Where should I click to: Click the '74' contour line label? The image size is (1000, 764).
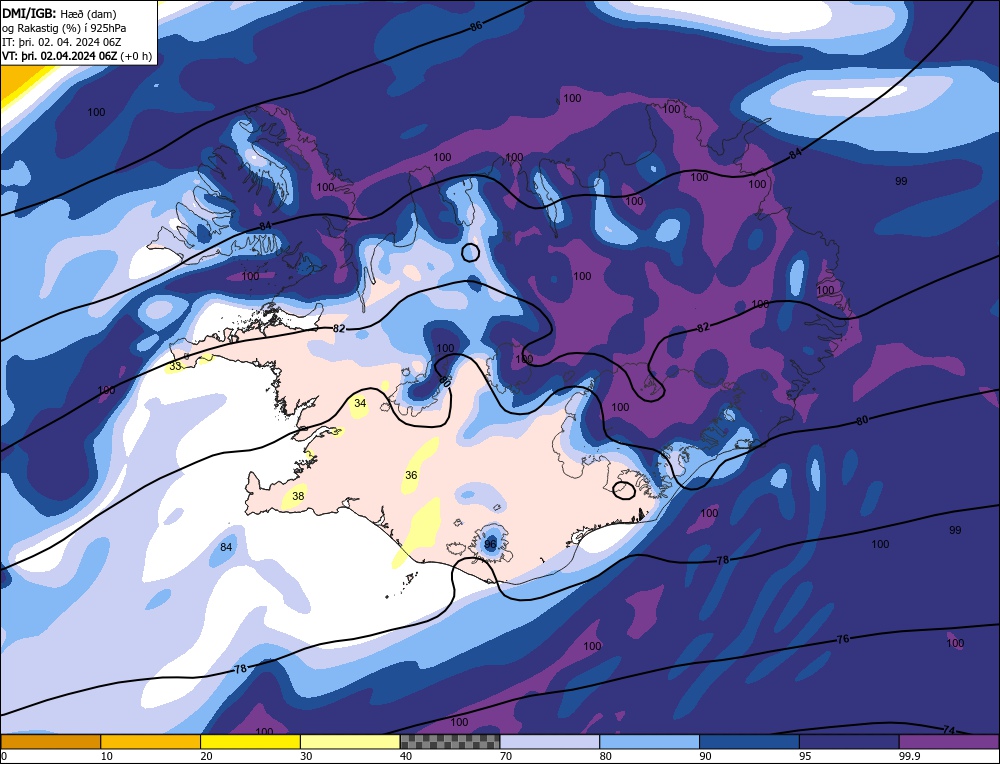(x=948, y=730)
